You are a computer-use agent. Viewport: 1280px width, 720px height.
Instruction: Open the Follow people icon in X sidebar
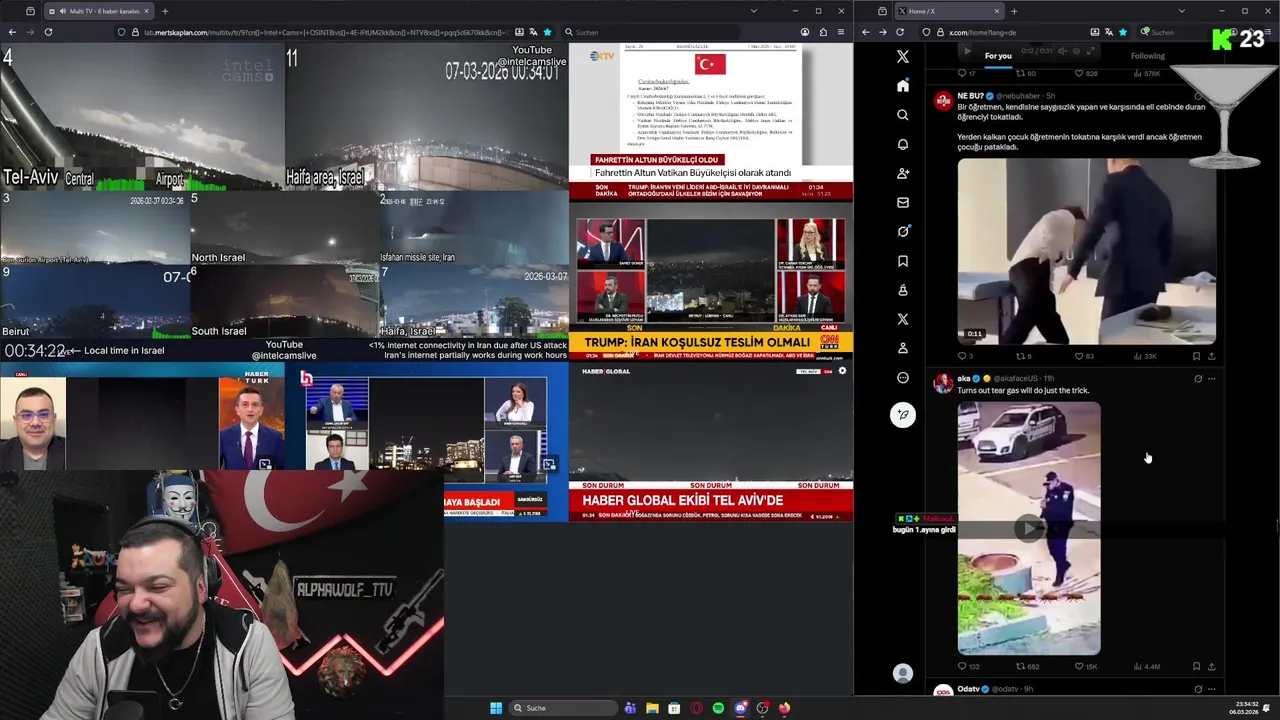click(x=903, y=173)
